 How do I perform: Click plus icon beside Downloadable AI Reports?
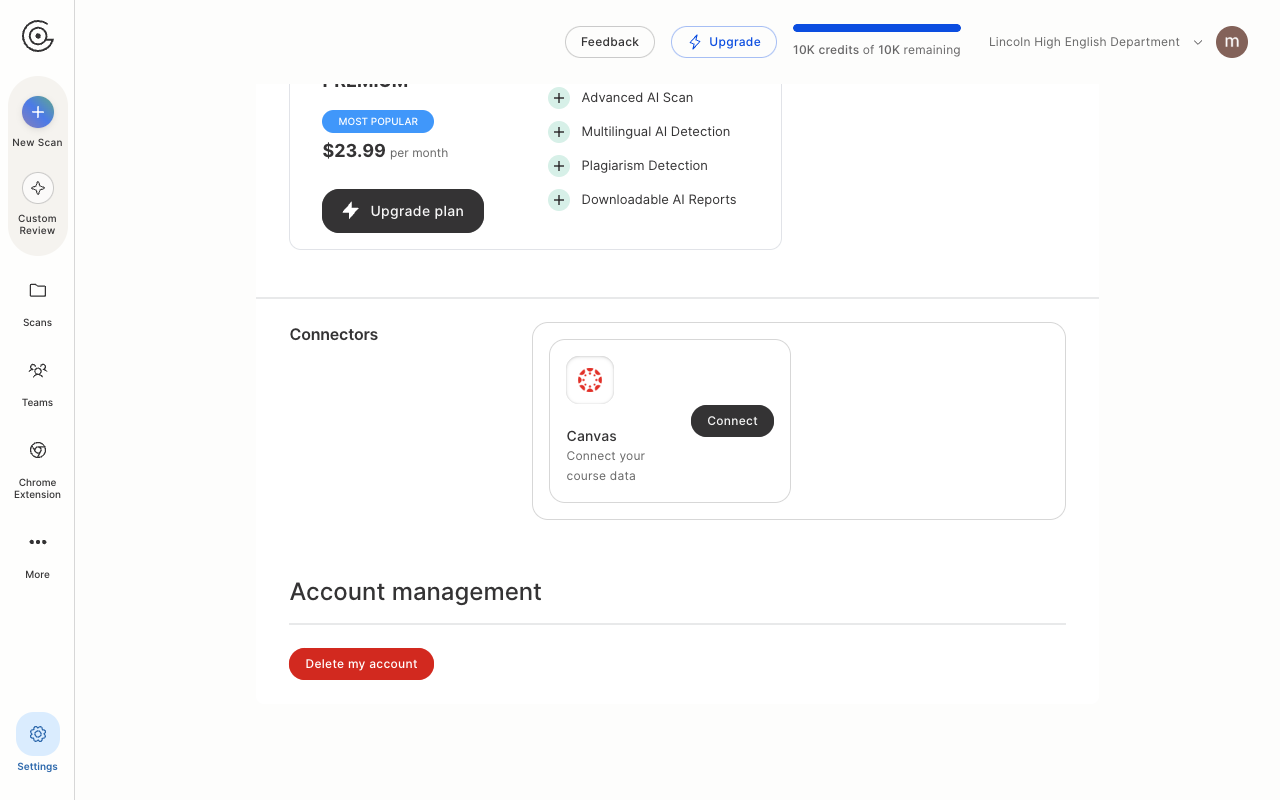coord(559,200)
